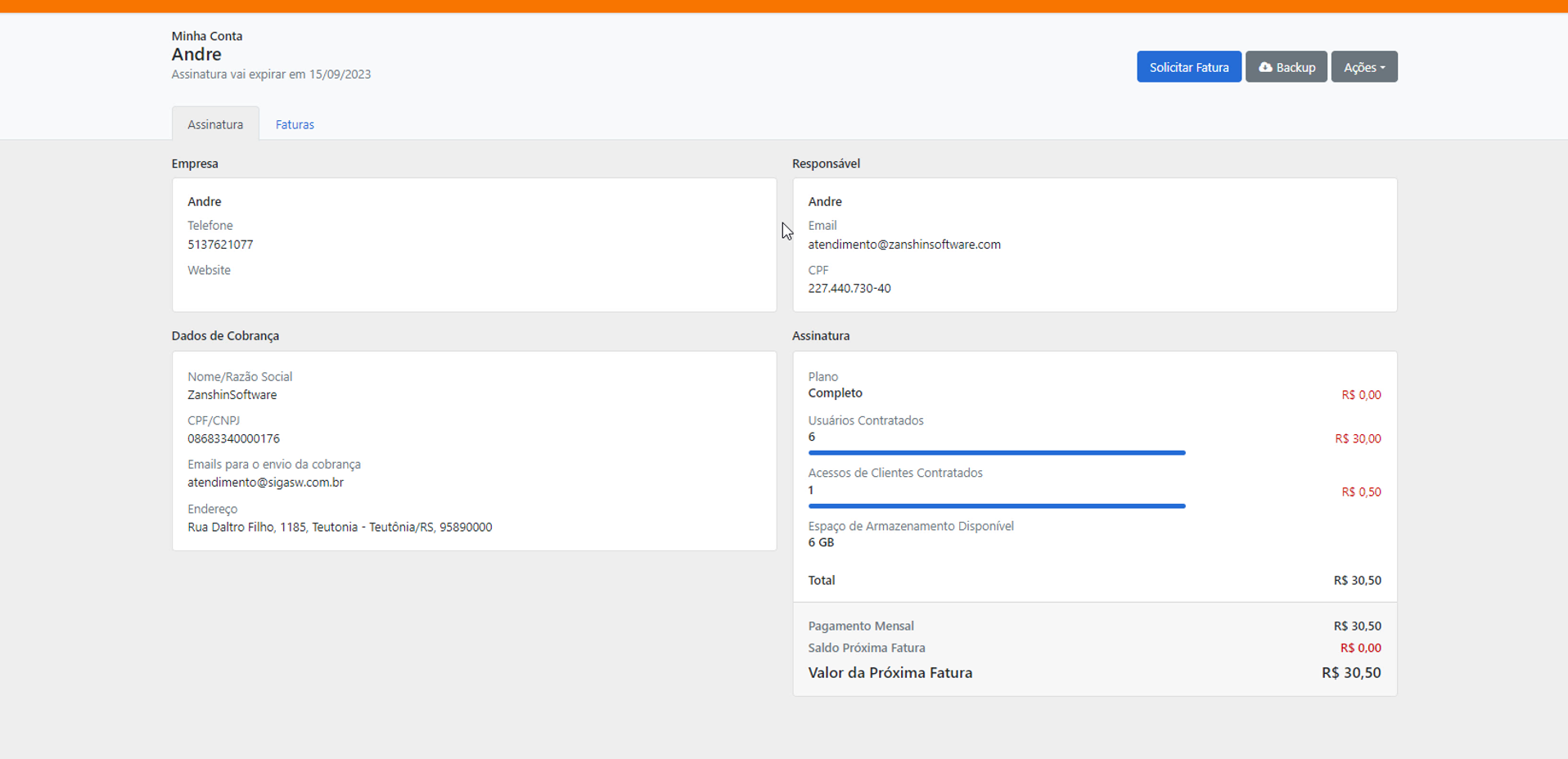Click the cloud icon on Backup
1568x759 pixels.
[x=1265, y=67]
